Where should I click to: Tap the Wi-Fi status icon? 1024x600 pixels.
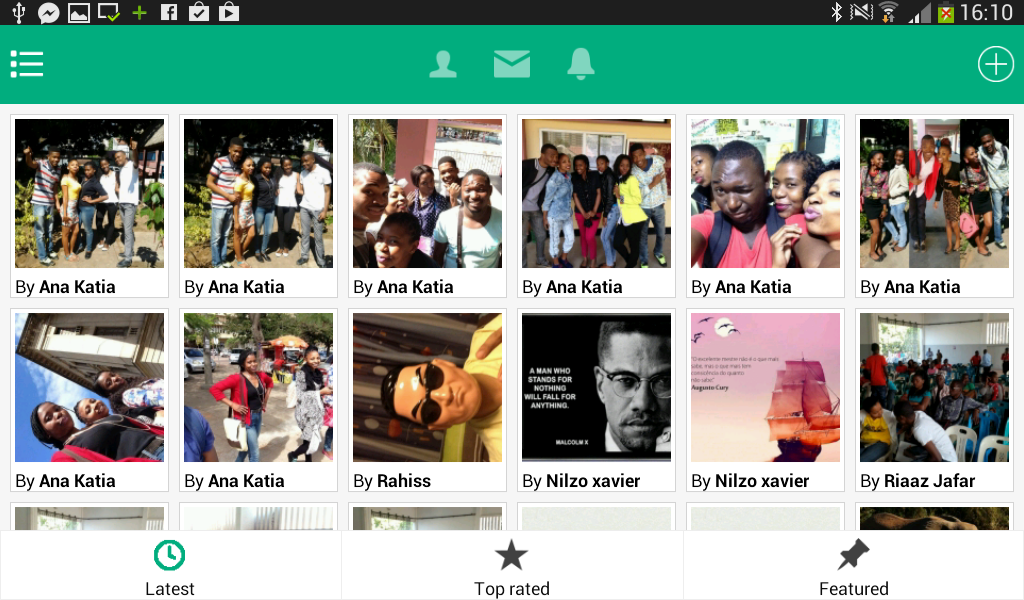(888, 12)
